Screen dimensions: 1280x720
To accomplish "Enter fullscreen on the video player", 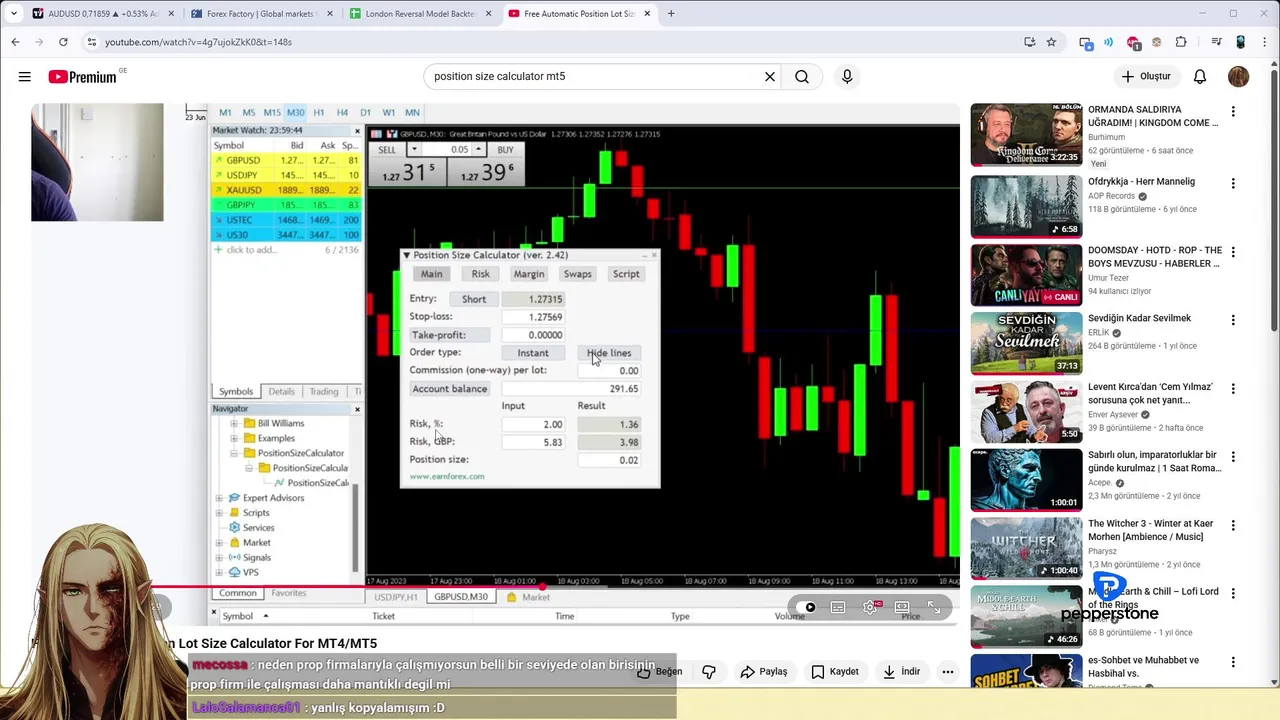I will pos(933,607).
